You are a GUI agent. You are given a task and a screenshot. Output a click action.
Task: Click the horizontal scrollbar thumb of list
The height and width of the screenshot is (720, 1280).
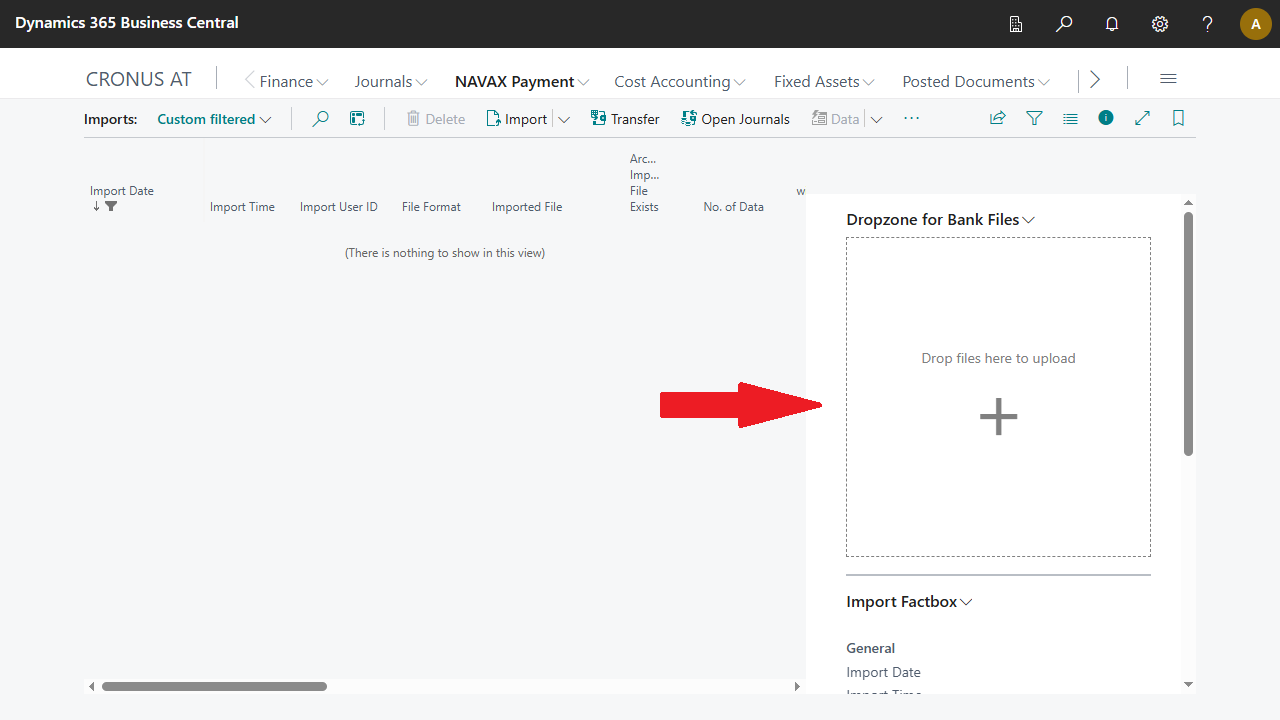pyautogui.click(x=214, y=686)
